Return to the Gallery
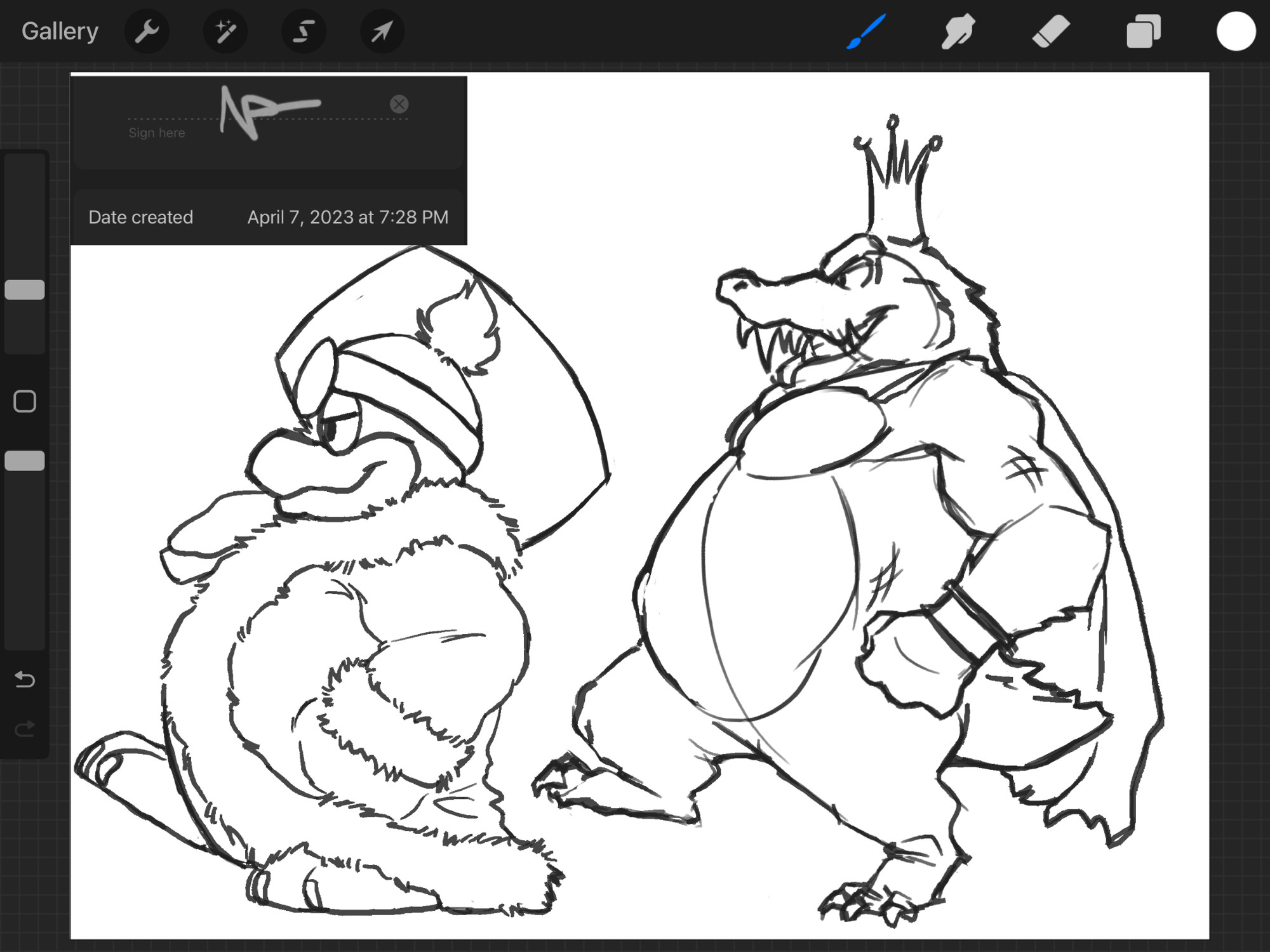 [x=60, y=31]
